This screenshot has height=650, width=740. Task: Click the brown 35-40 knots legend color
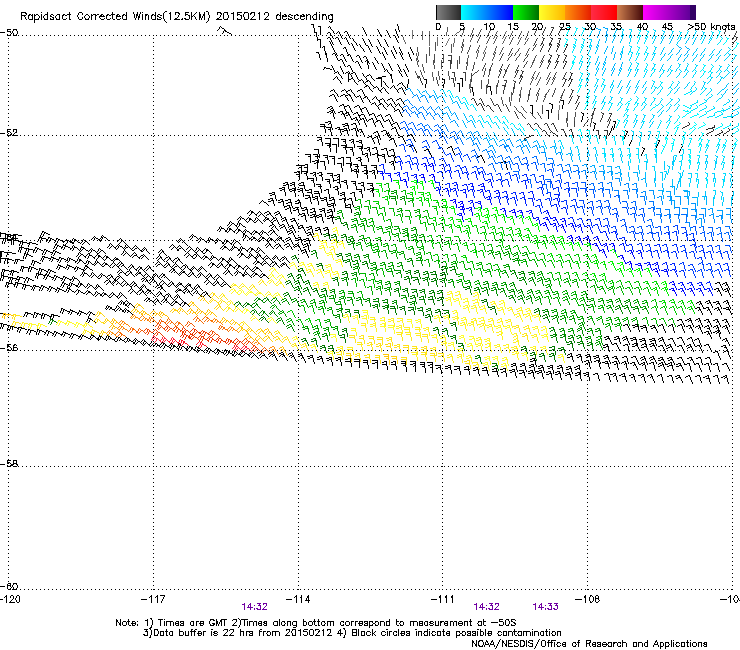(630, 12)
